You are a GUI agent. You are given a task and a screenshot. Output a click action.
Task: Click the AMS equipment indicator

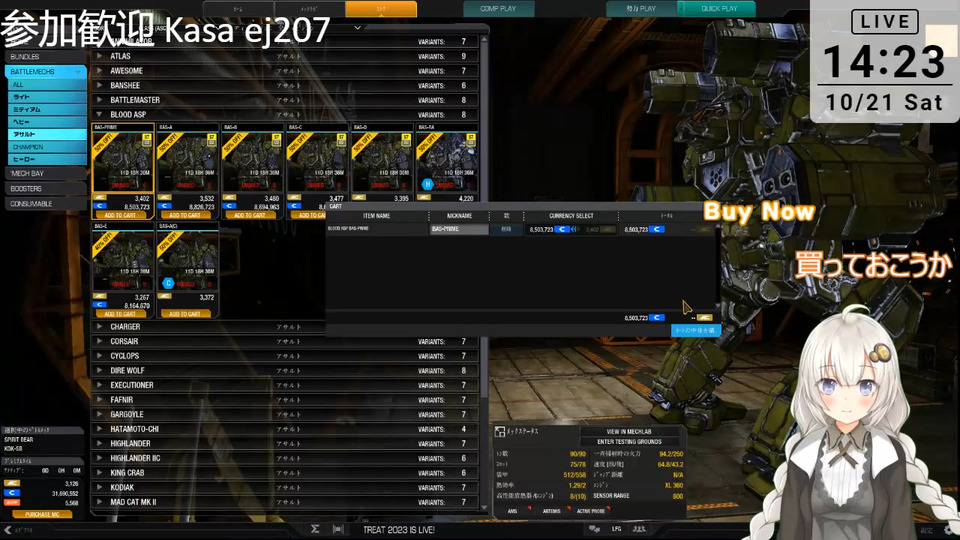(513, 511)
